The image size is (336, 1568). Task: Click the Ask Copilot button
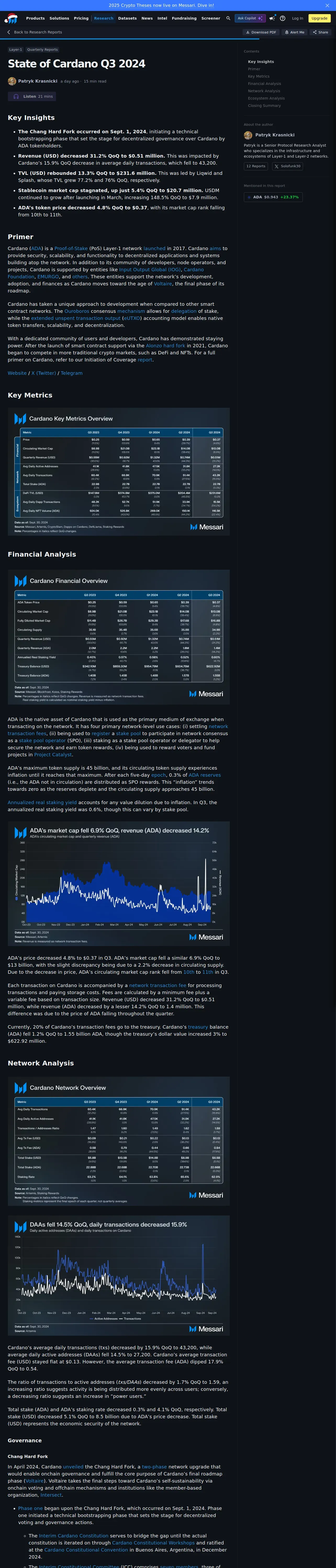[x=250, y=18]
